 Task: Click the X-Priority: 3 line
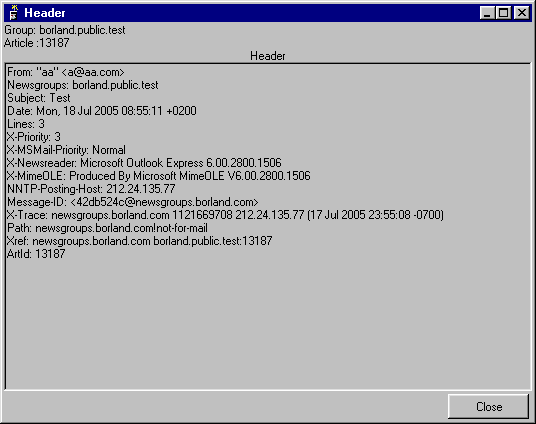[x=34, y=137]
